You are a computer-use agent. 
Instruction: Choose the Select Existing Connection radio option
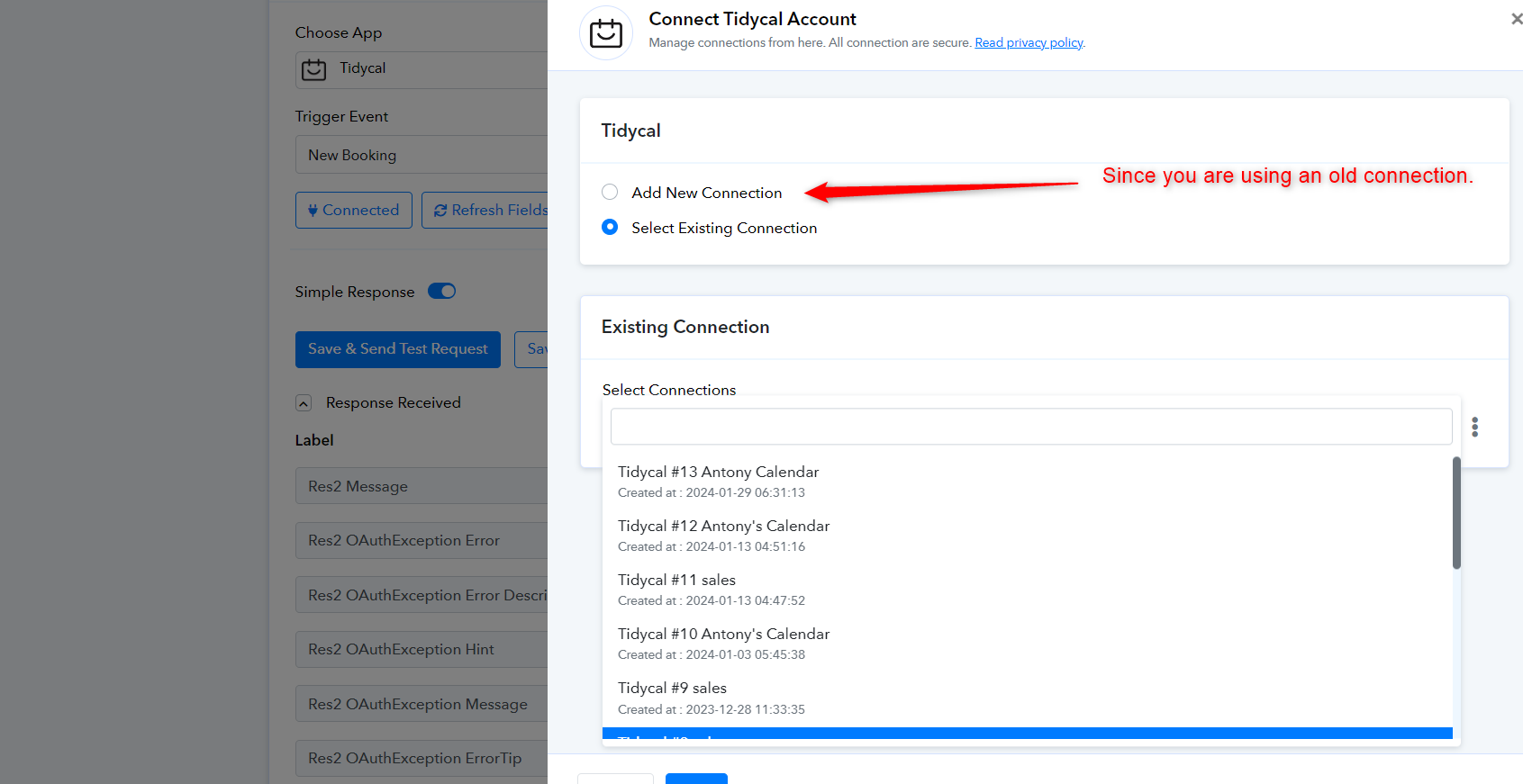point(610,227)
